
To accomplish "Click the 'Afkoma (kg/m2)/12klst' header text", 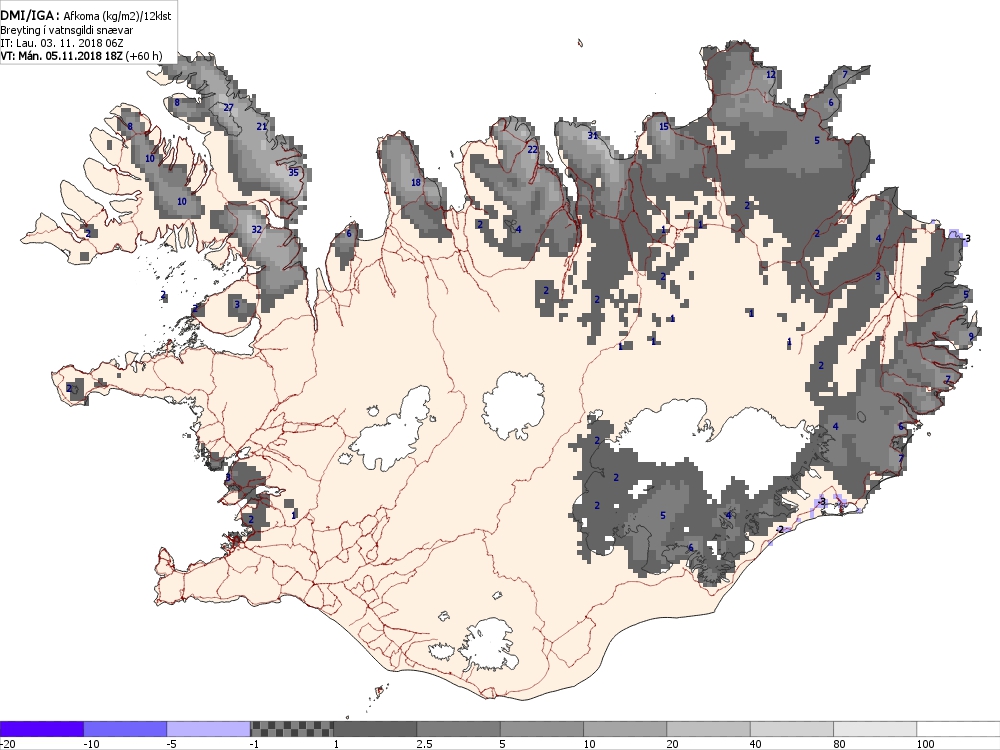I will 117,16.
